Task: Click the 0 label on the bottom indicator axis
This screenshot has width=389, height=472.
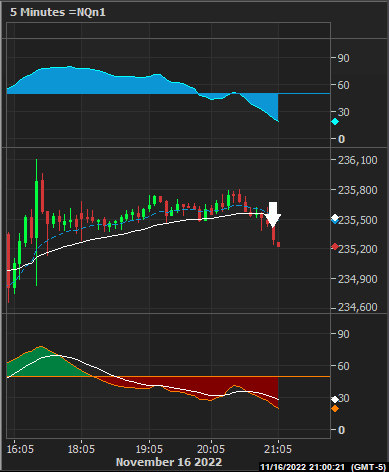Action: point(341,430)
